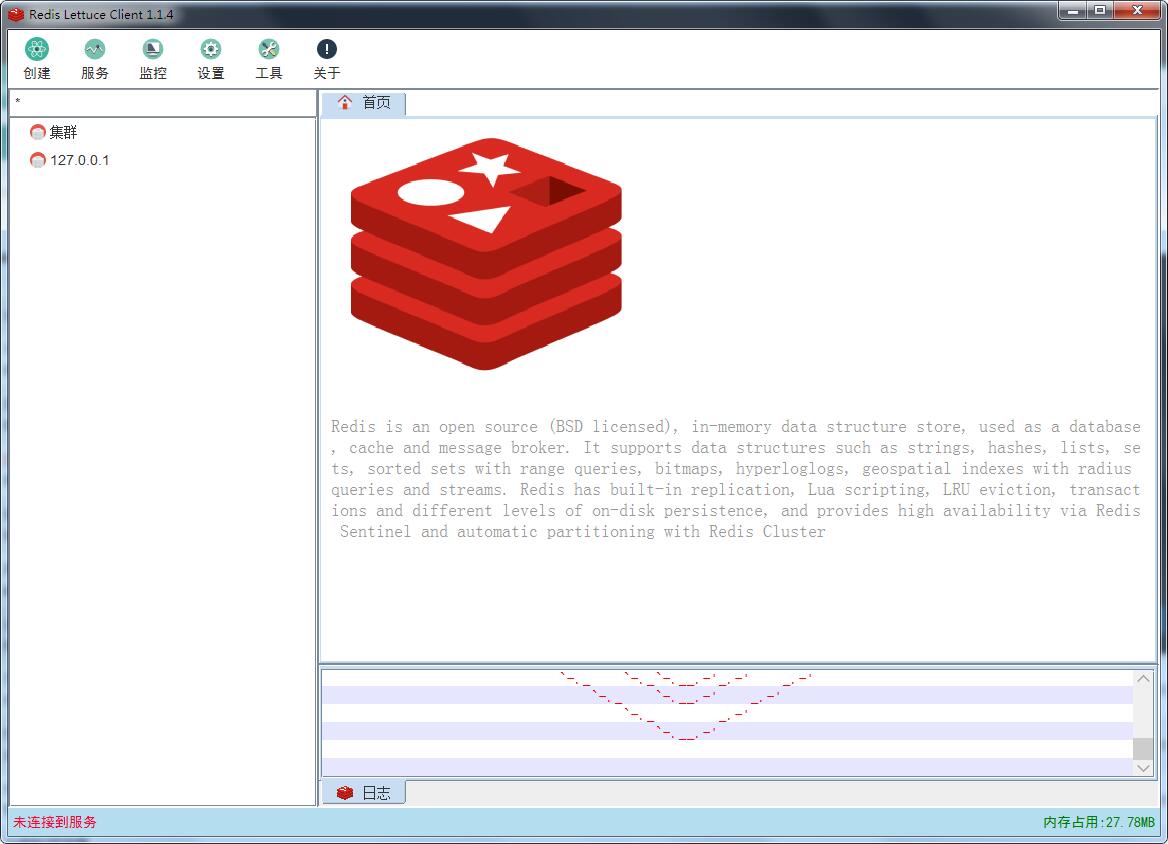Viewport: 1168px width, 844px height.
Task: Switch to the 日志 log tab
Action: point(364,793)
